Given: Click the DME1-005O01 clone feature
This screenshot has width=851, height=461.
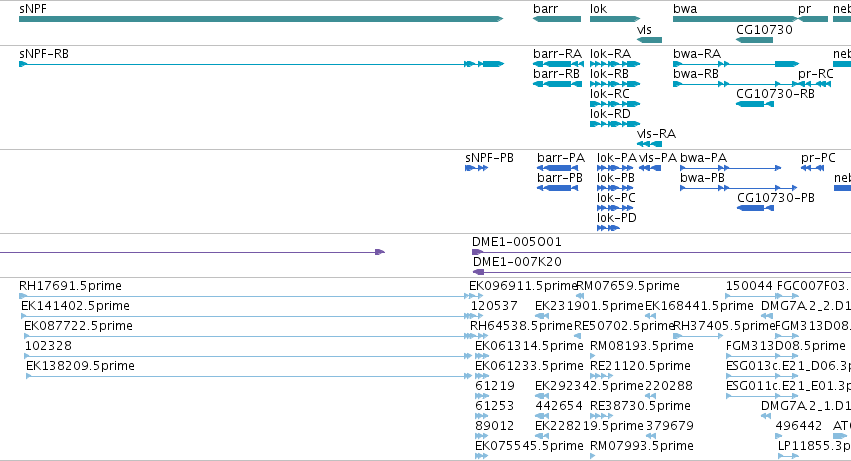Looking at the screenshot, I should 661,252.
